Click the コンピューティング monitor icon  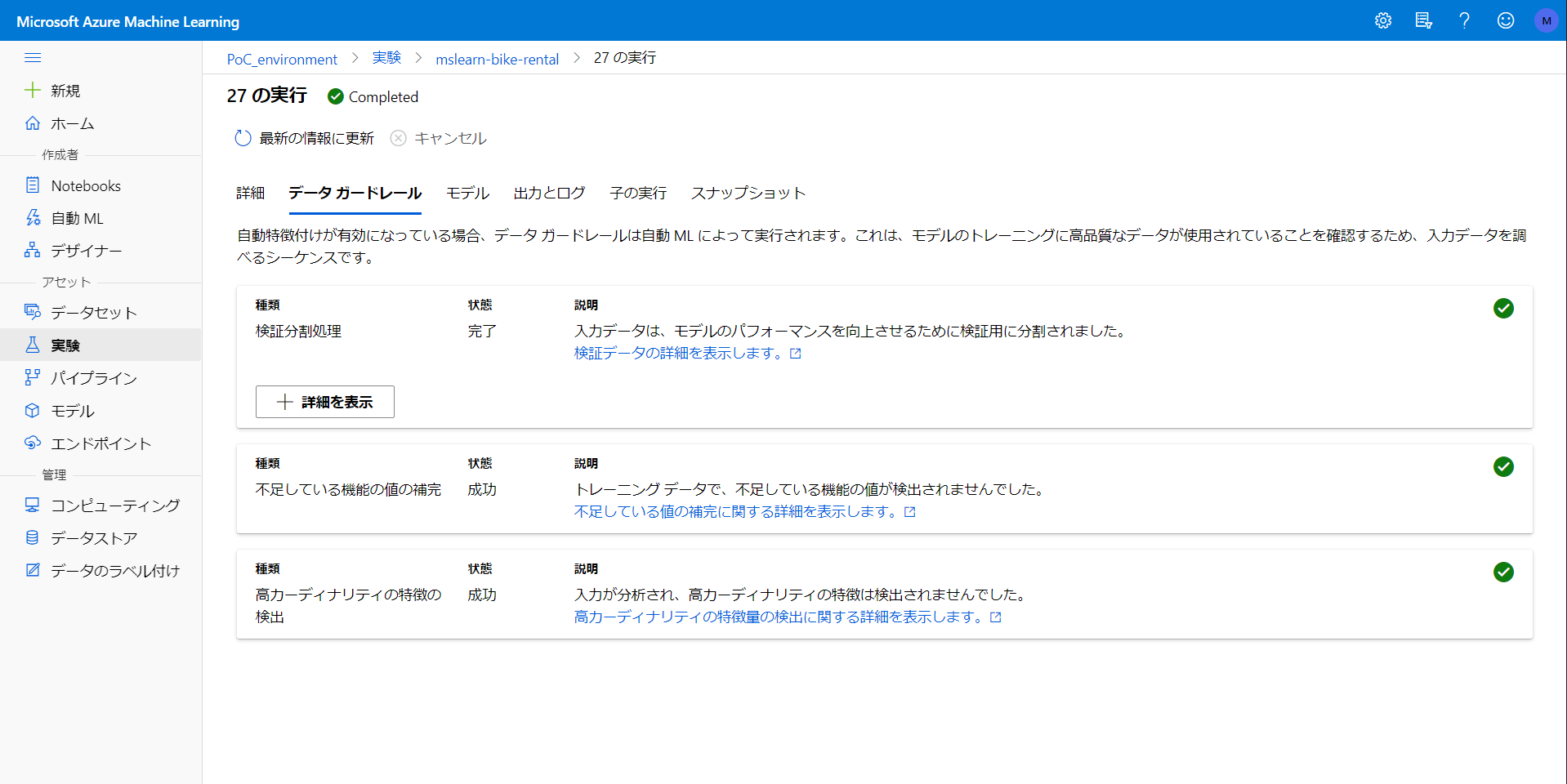[x=33, y=505]
